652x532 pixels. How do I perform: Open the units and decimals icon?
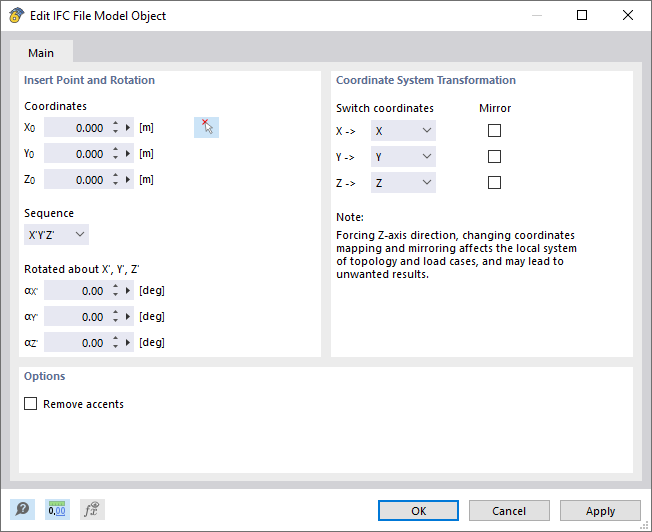pos(56,510)
